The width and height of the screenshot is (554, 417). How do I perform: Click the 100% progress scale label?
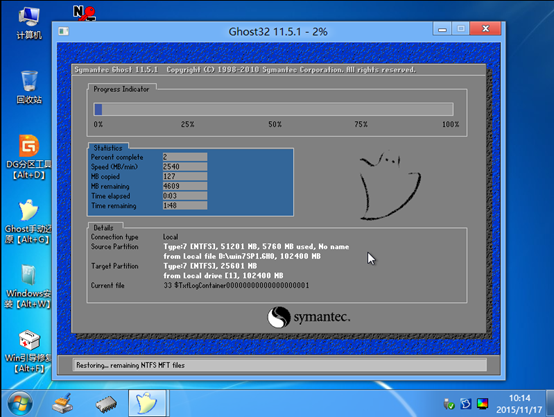450,124
